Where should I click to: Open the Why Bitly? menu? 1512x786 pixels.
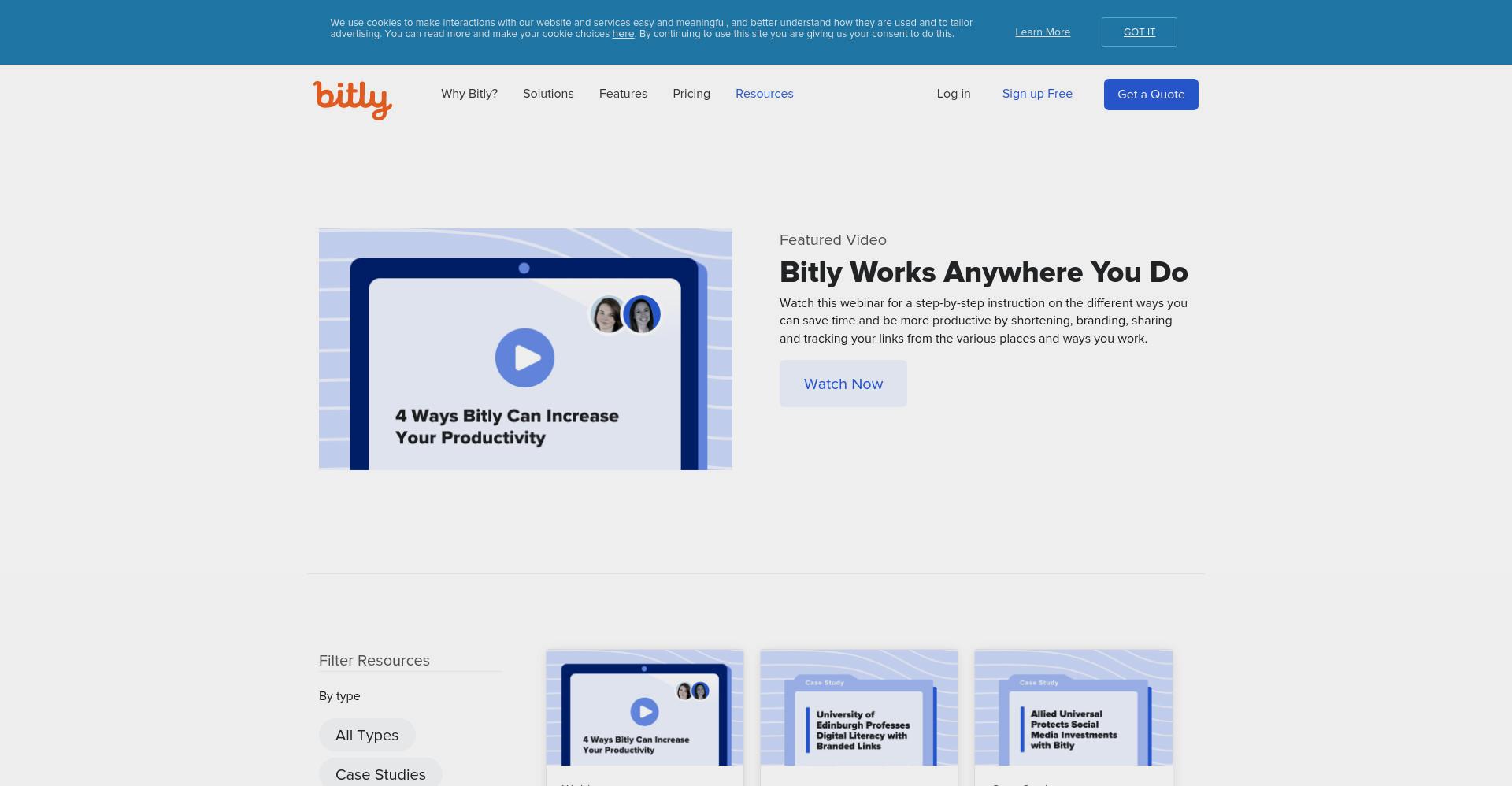click(469, 94)
